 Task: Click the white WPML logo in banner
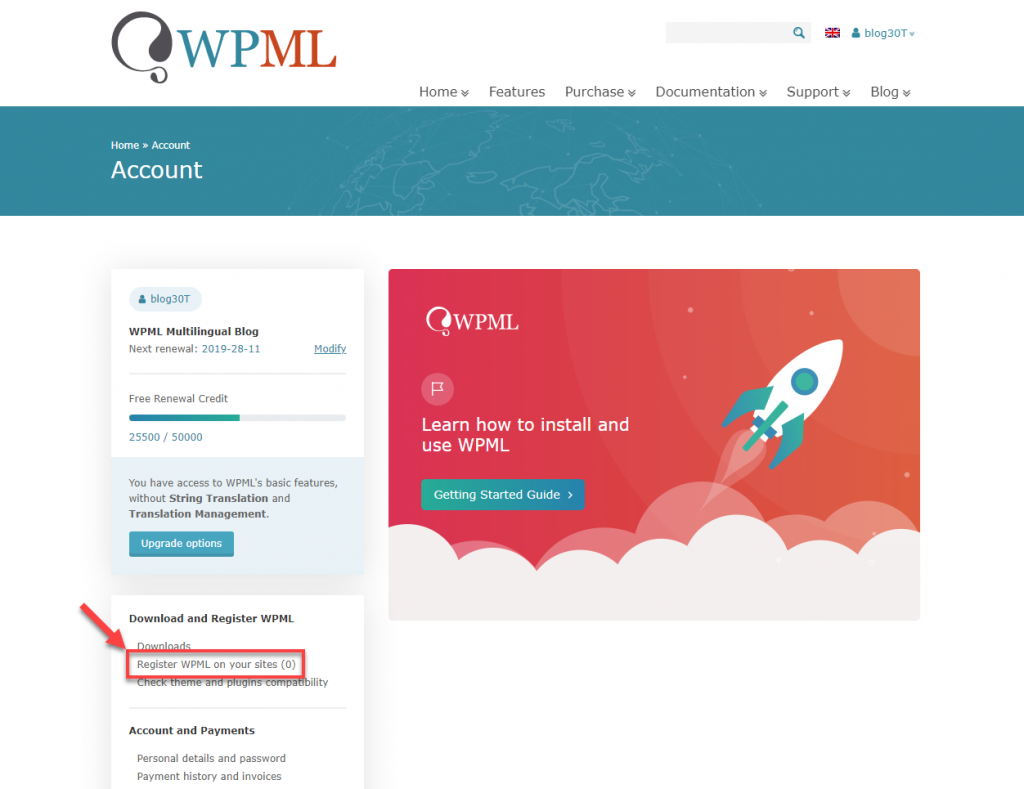click(472, 321)
